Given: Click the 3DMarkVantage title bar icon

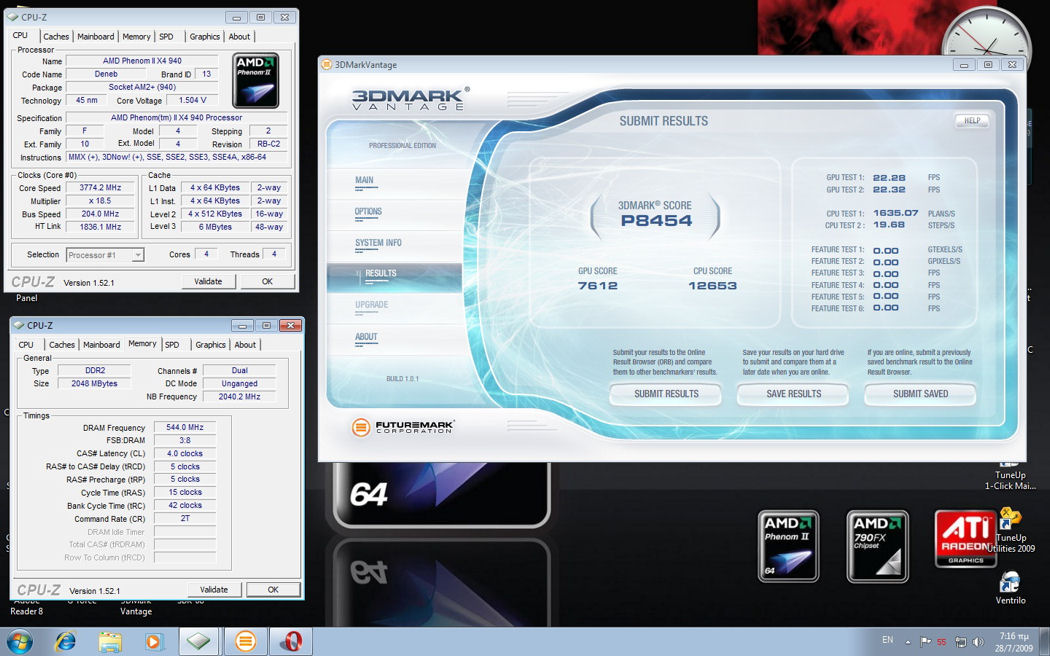Looking at the screenshot, I should coord(327,65).
